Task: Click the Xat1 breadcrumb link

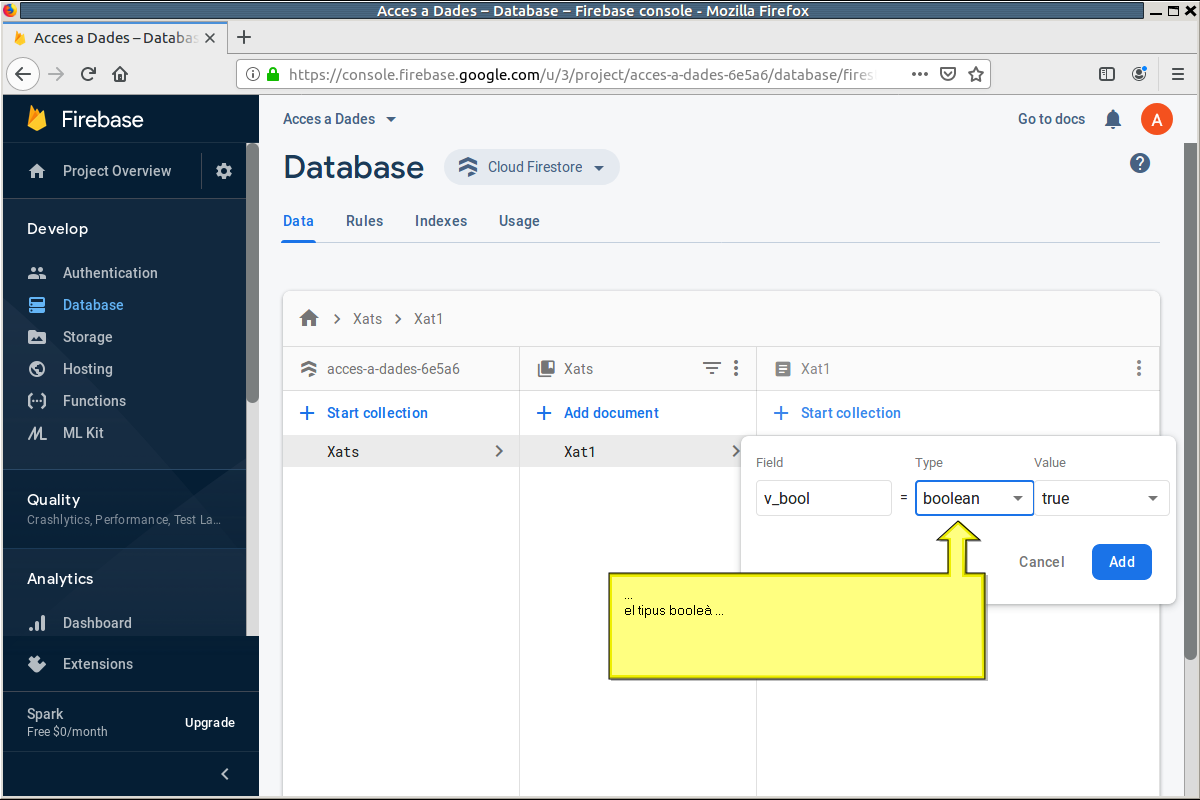Action: (x=429, y=318)
